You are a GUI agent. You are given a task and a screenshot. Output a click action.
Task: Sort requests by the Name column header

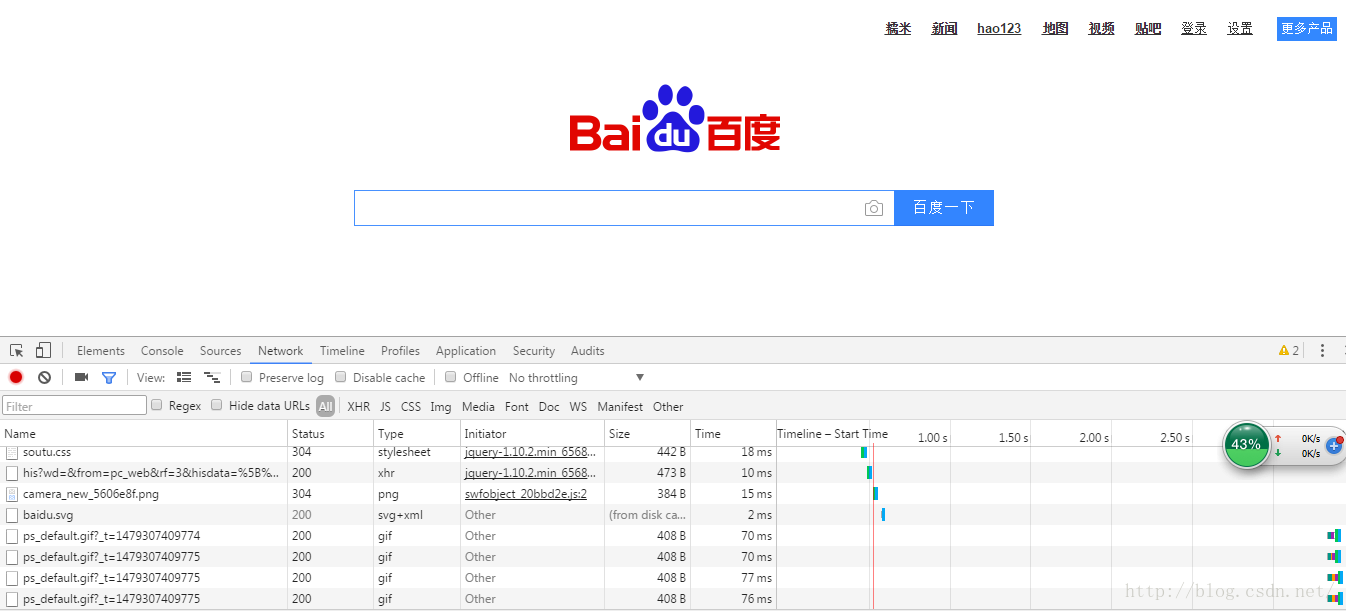[x=144, y=434]
